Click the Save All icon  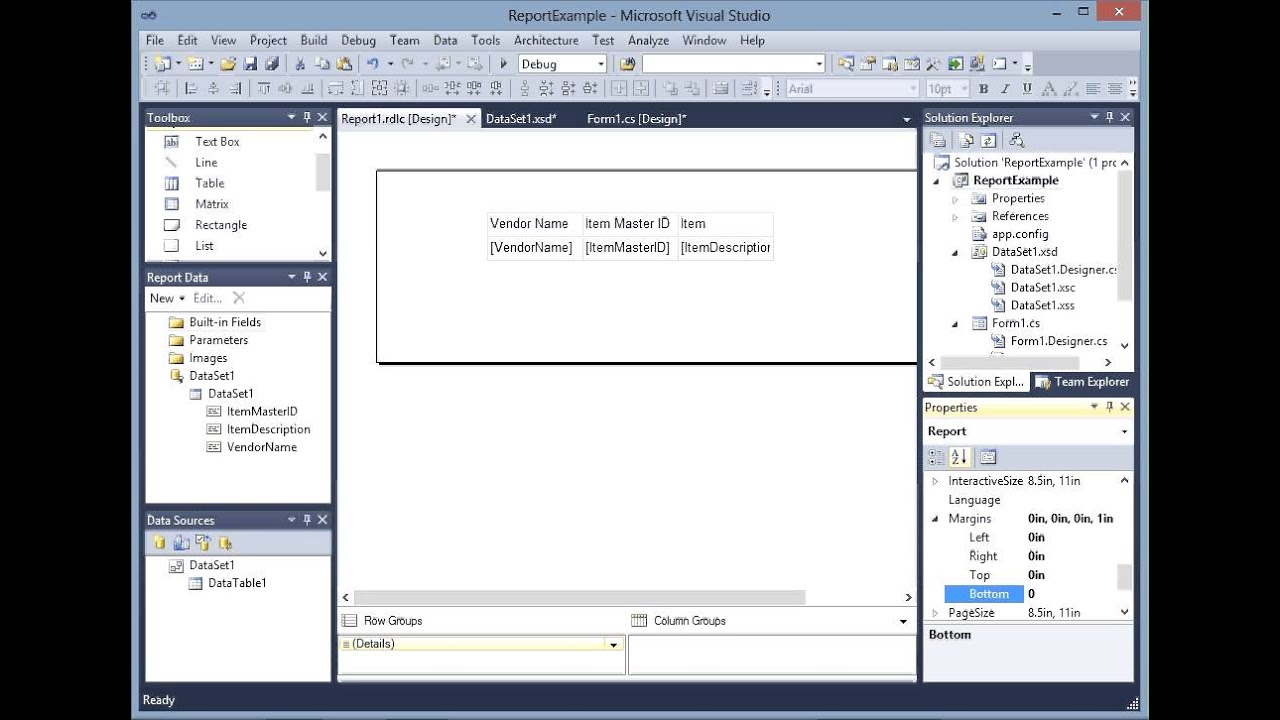(x=271, y=64)
